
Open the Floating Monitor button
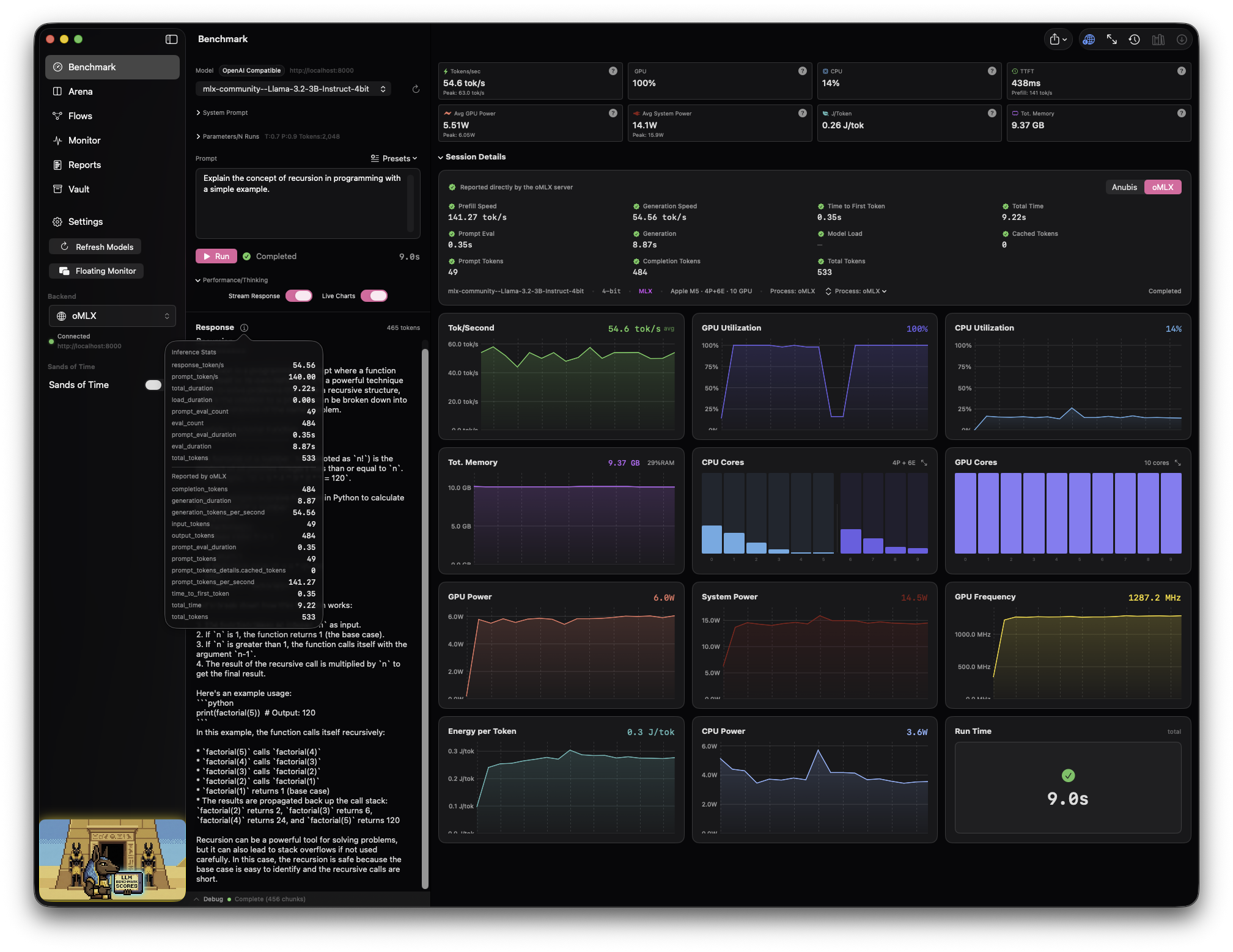pyautogui.click(x=97, y=271)
